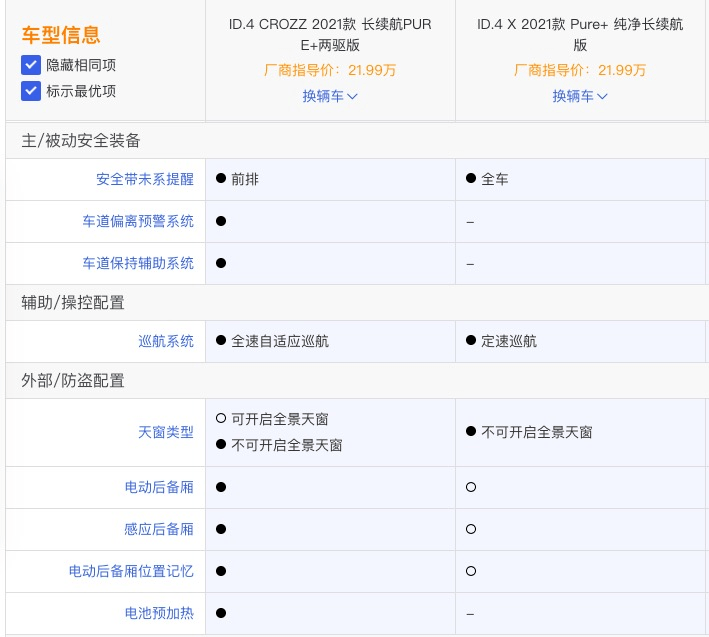Click the standard dot for CROZZ 电池预加热
709x637 pixels.
[x=221, y=613]
